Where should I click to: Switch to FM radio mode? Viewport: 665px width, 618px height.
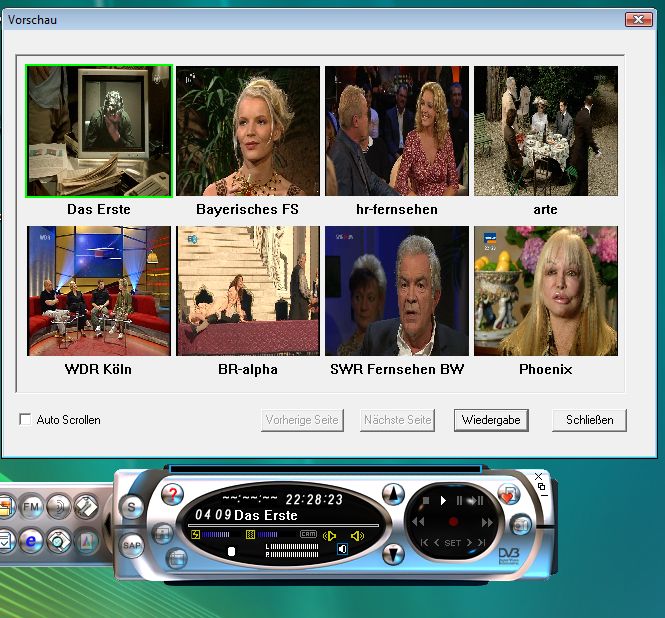click(x=31, y=506)
